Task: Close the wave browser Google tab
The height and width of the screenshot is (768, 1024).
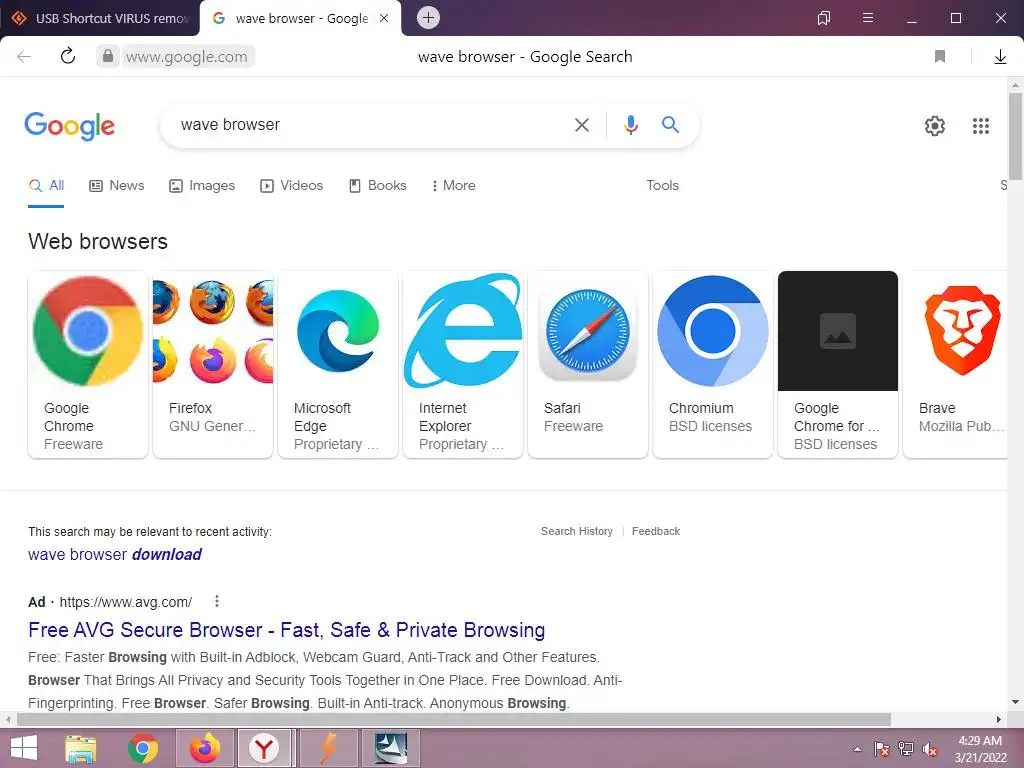Action: point(384,18)
